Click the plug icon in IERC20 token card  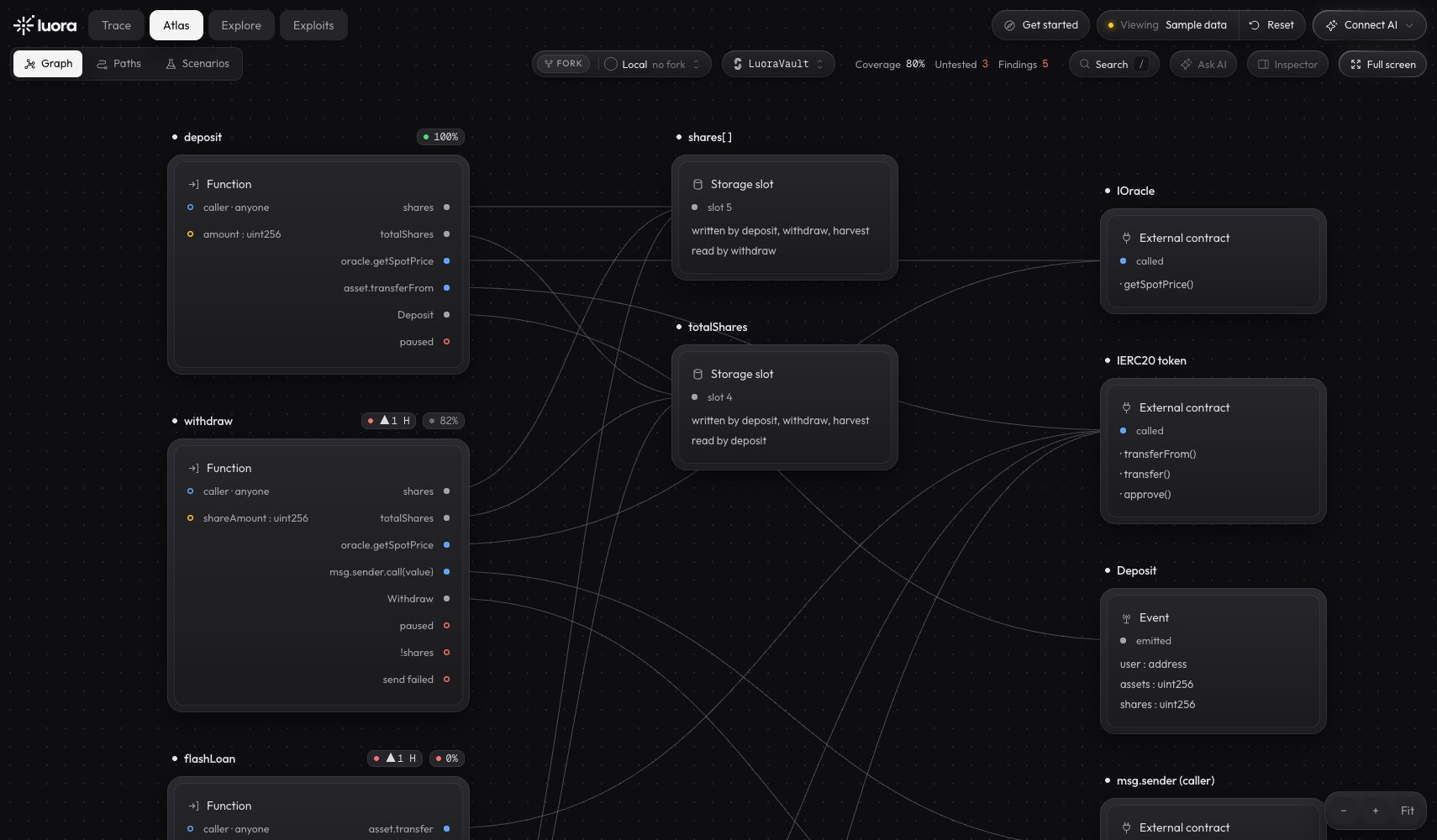tap(1126, 407)
